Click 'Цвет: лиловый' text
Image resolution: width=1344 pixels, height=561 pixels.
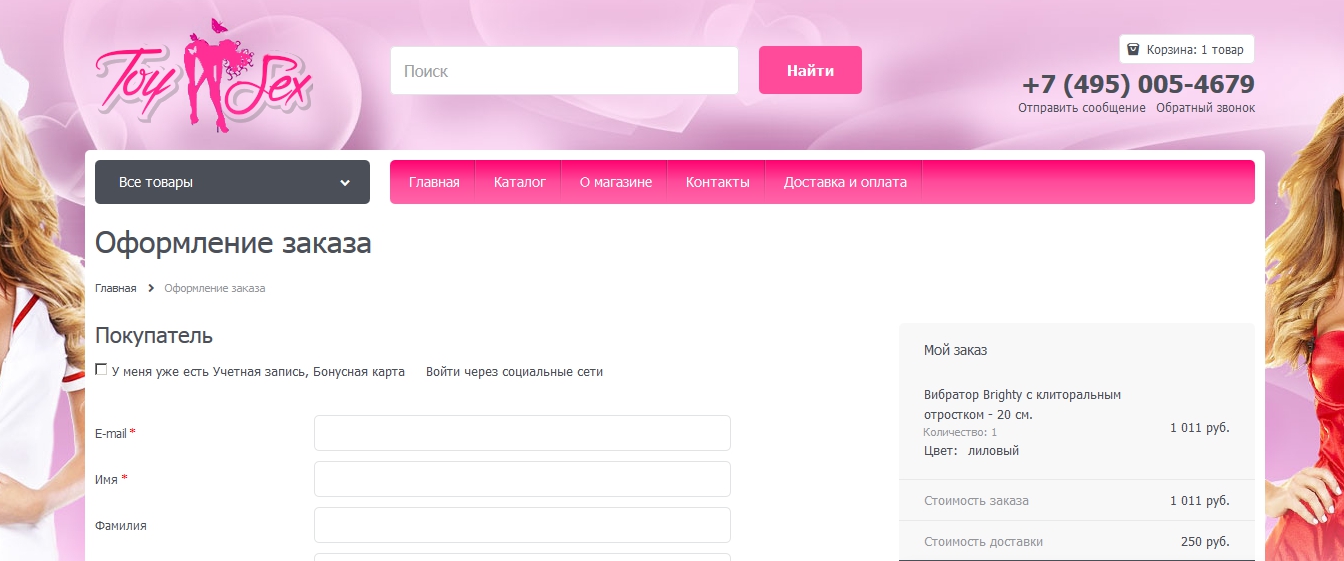point(971,451)
